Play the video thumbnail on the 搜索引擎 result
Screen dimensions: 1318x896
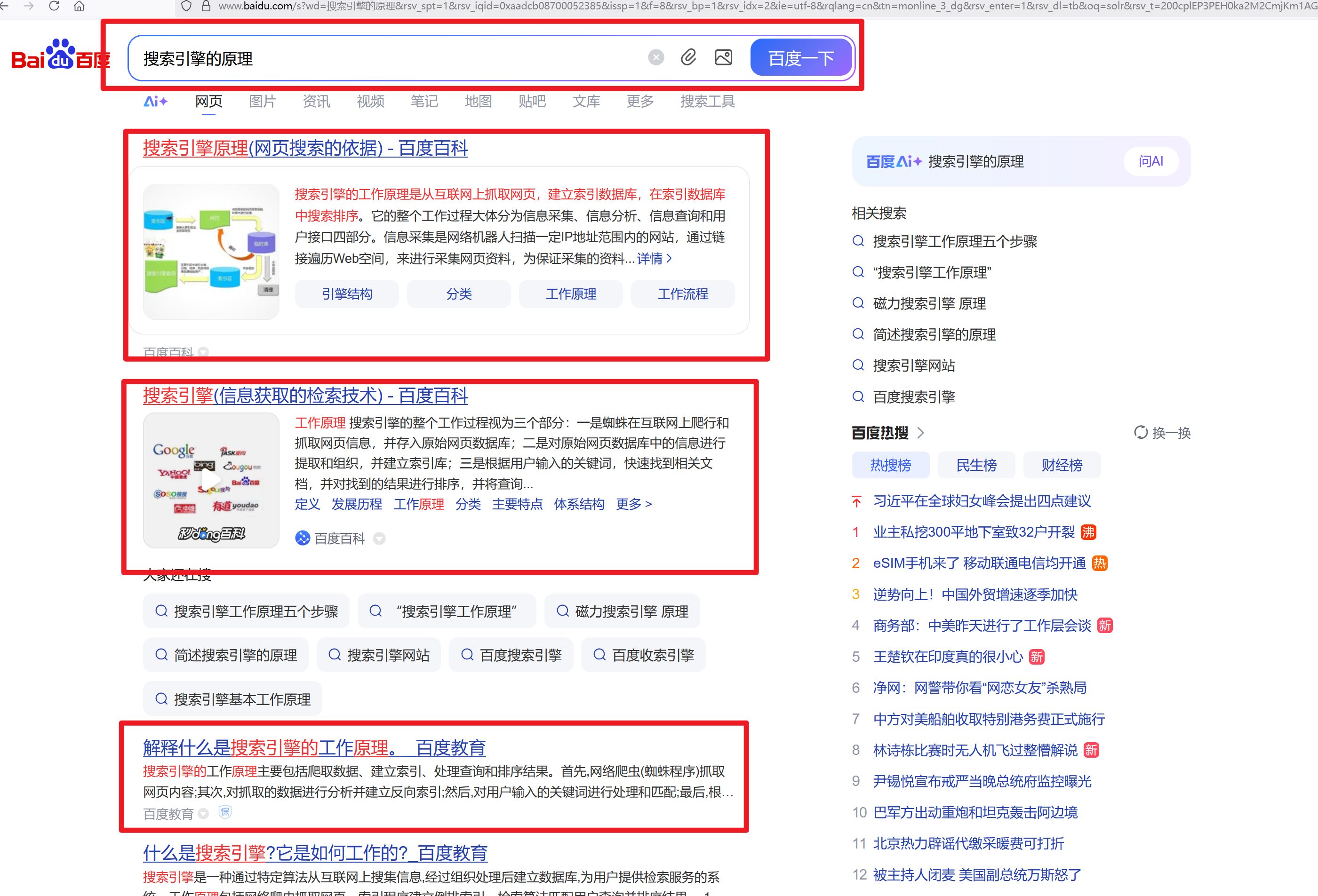tap(211, 479)
